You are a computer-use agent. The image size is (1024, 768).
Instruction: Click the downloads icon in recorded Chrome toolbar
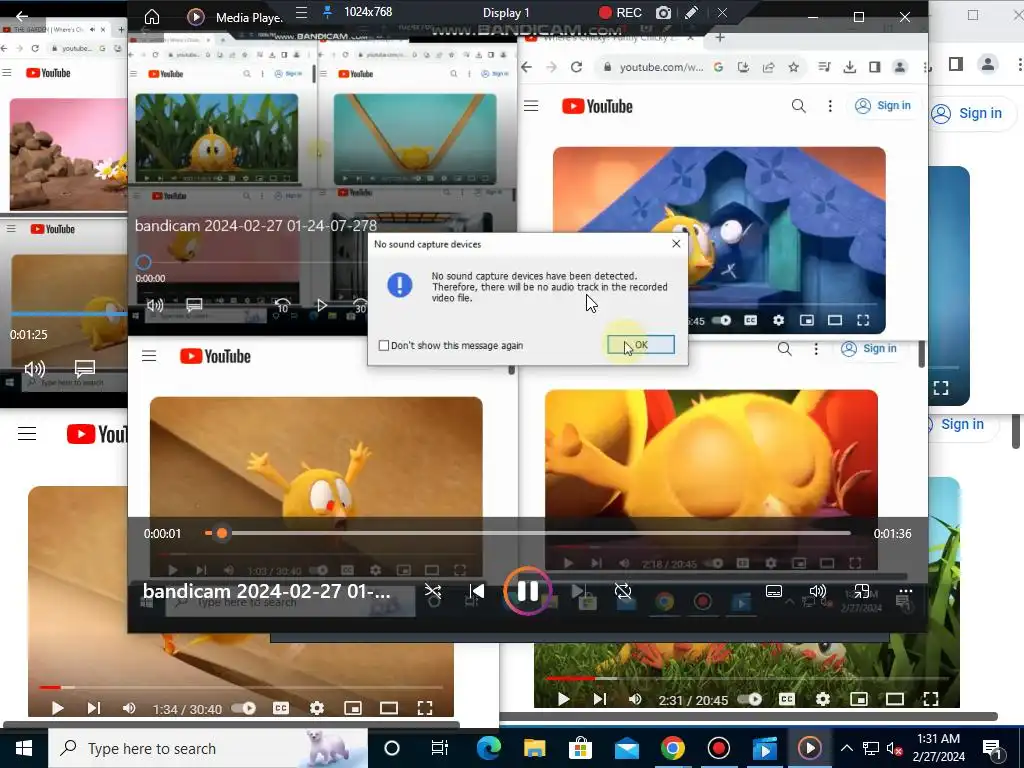click(x=850, y=67)
